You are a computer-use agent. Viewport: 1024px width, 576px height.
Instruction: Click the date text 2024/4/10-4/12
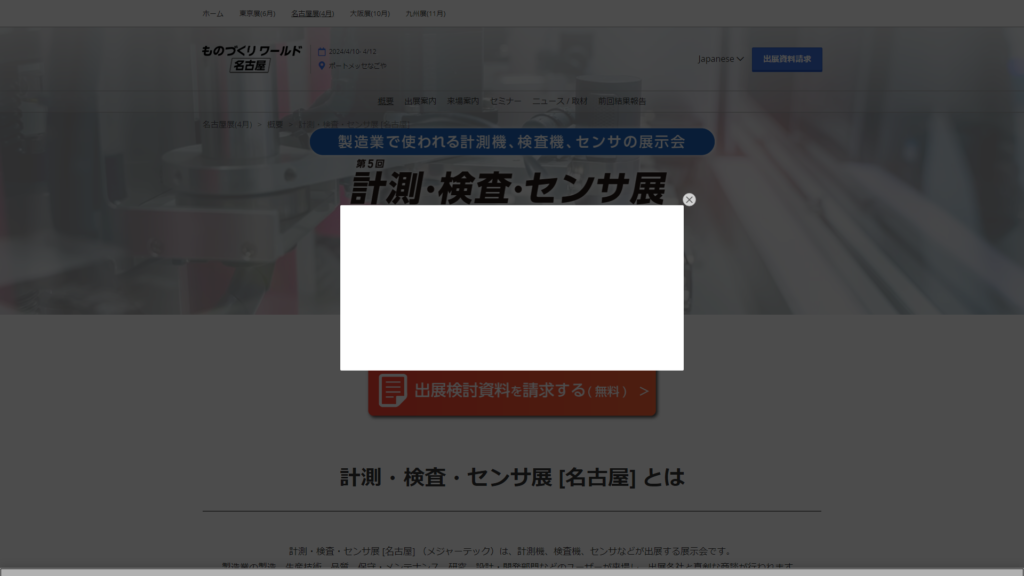click(x=353, y=52)
